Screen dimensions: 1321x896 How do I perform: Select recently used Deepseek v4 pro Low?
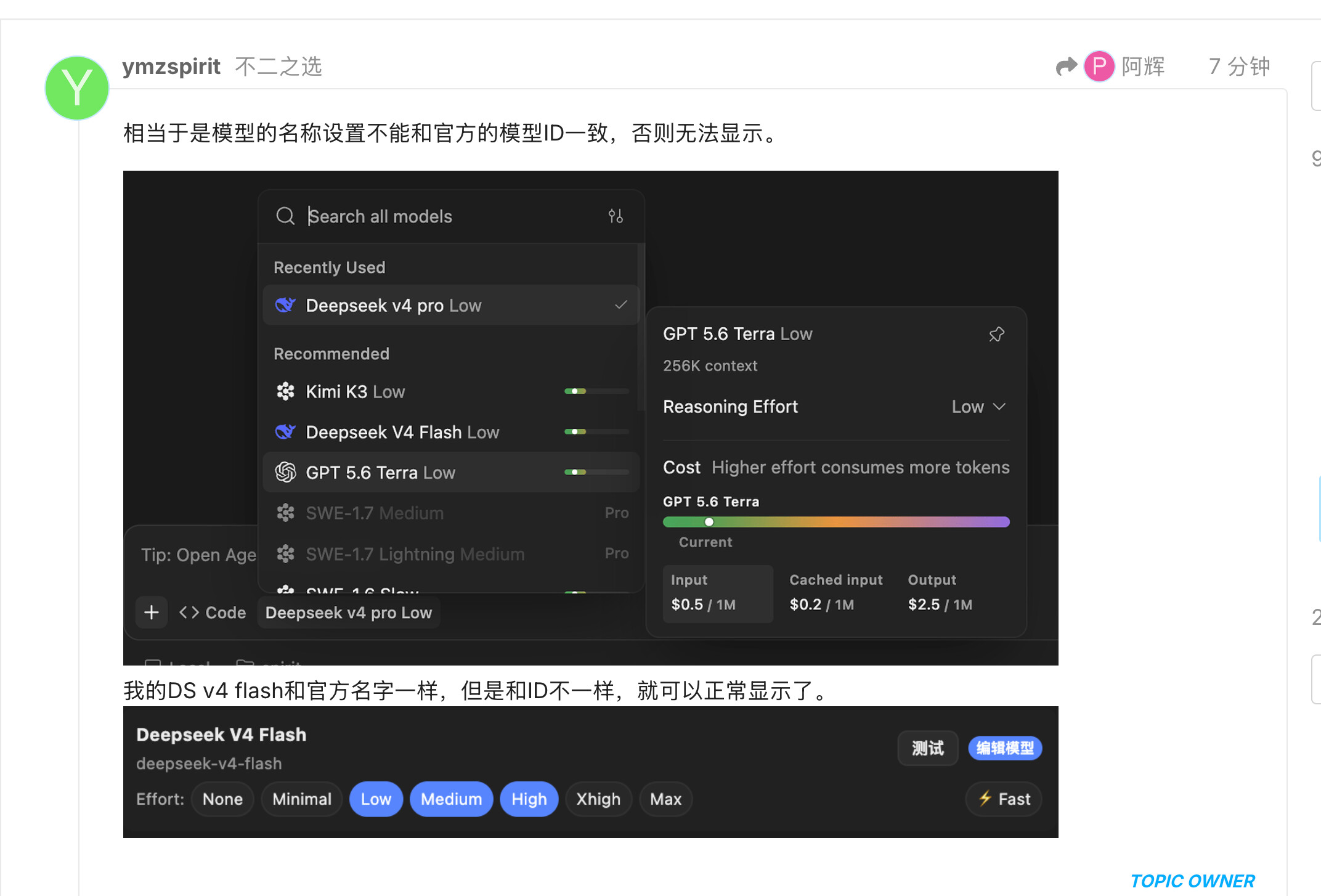(x=451, y=305)
